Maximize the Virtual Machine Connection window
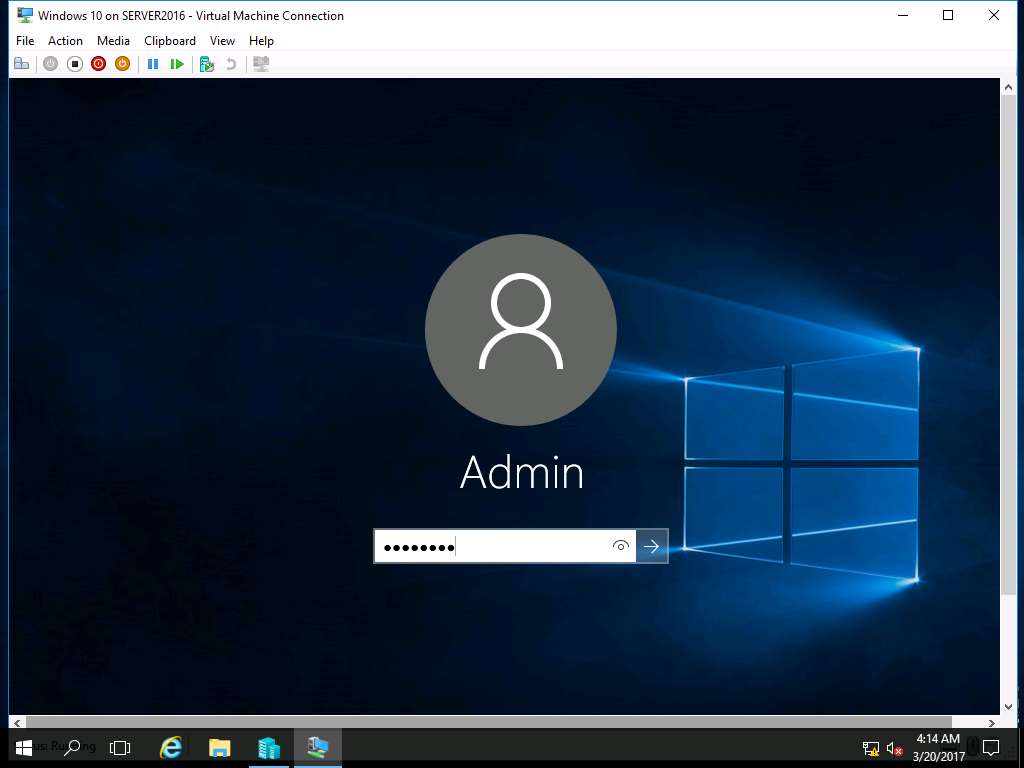Viewport: 1024px width, 768px height. [x=948, y=15]
